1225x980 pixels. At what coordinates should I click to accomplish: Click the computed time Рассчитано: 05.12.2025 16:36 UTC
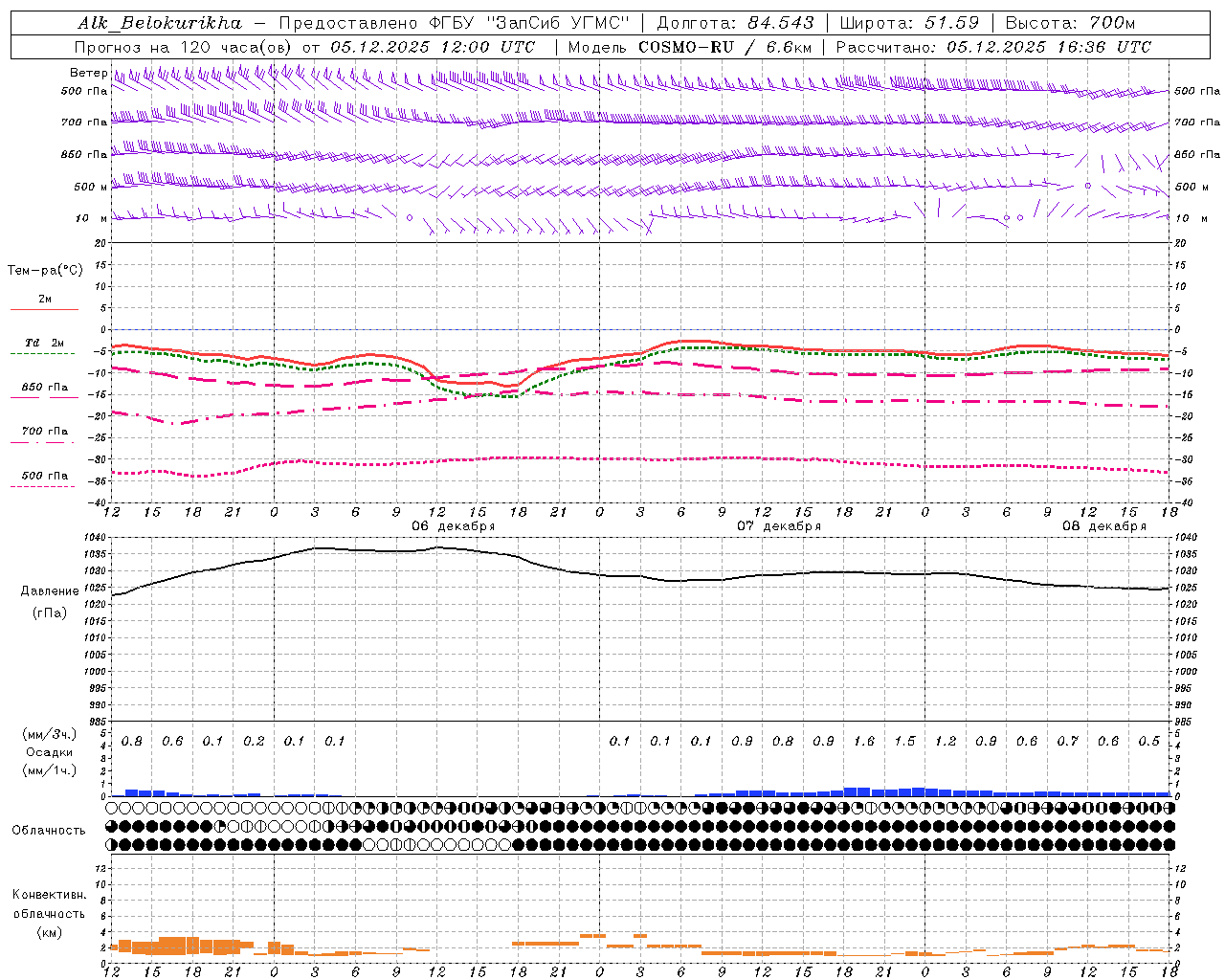click(x=993, y=47)
